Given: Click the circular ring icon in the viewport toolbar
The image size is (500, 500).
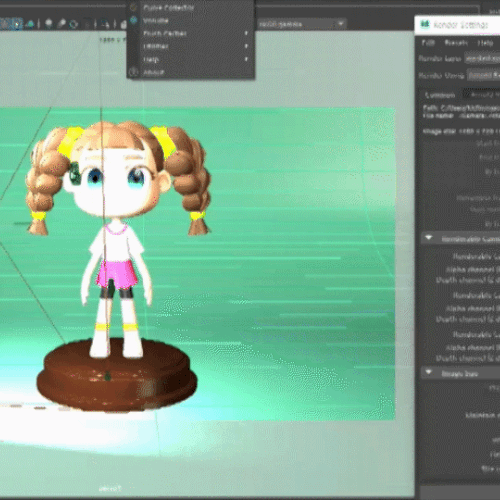Looking at the screenshot, I should click(74, 24).
